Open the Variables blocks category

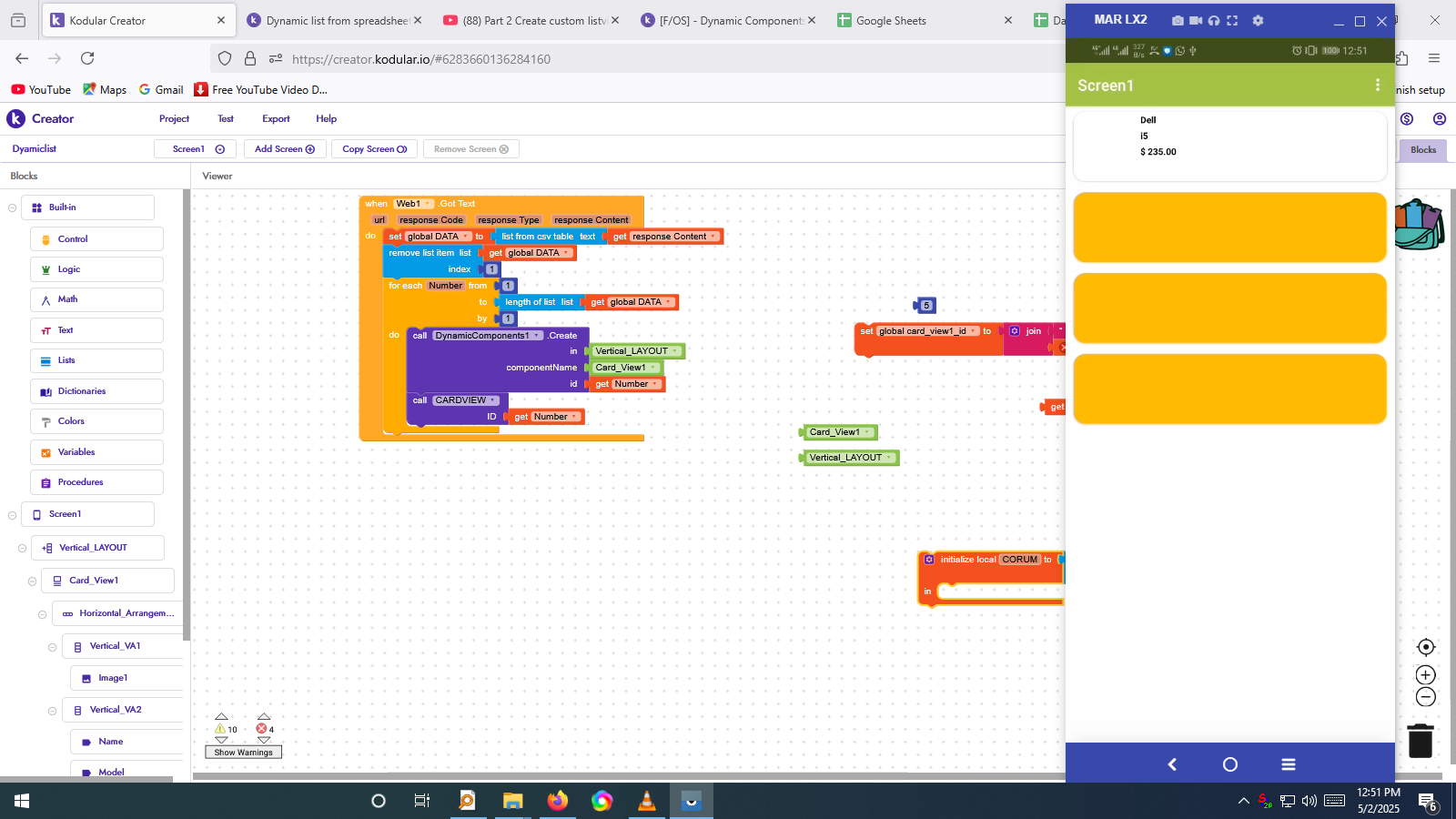96,452
